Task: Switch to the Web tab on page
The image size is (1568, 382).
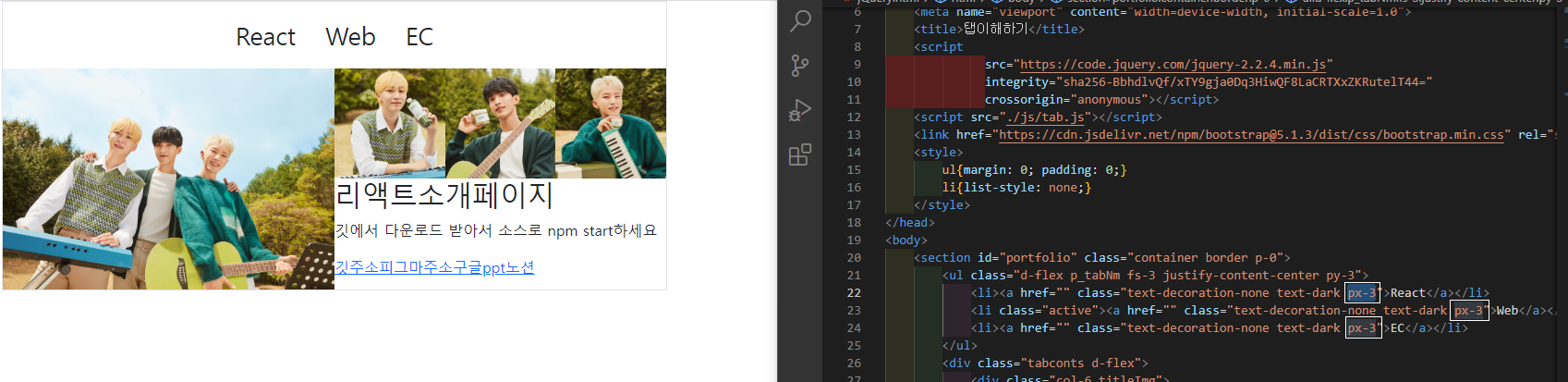Action: pyautogui.click(x=350, y=37)
